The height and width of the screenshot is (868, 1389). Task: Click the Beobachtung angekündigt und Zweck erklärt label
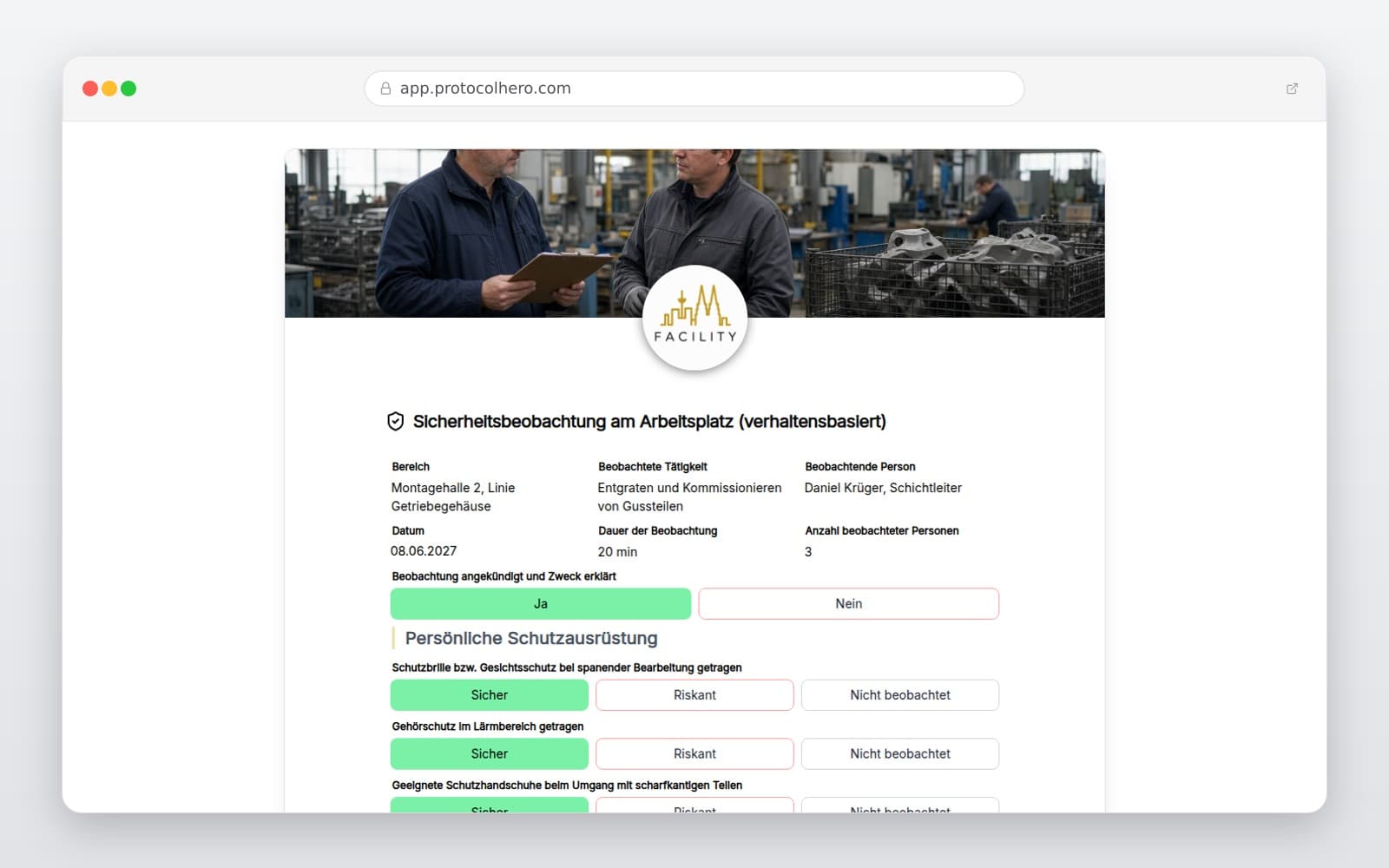[504, 576]
